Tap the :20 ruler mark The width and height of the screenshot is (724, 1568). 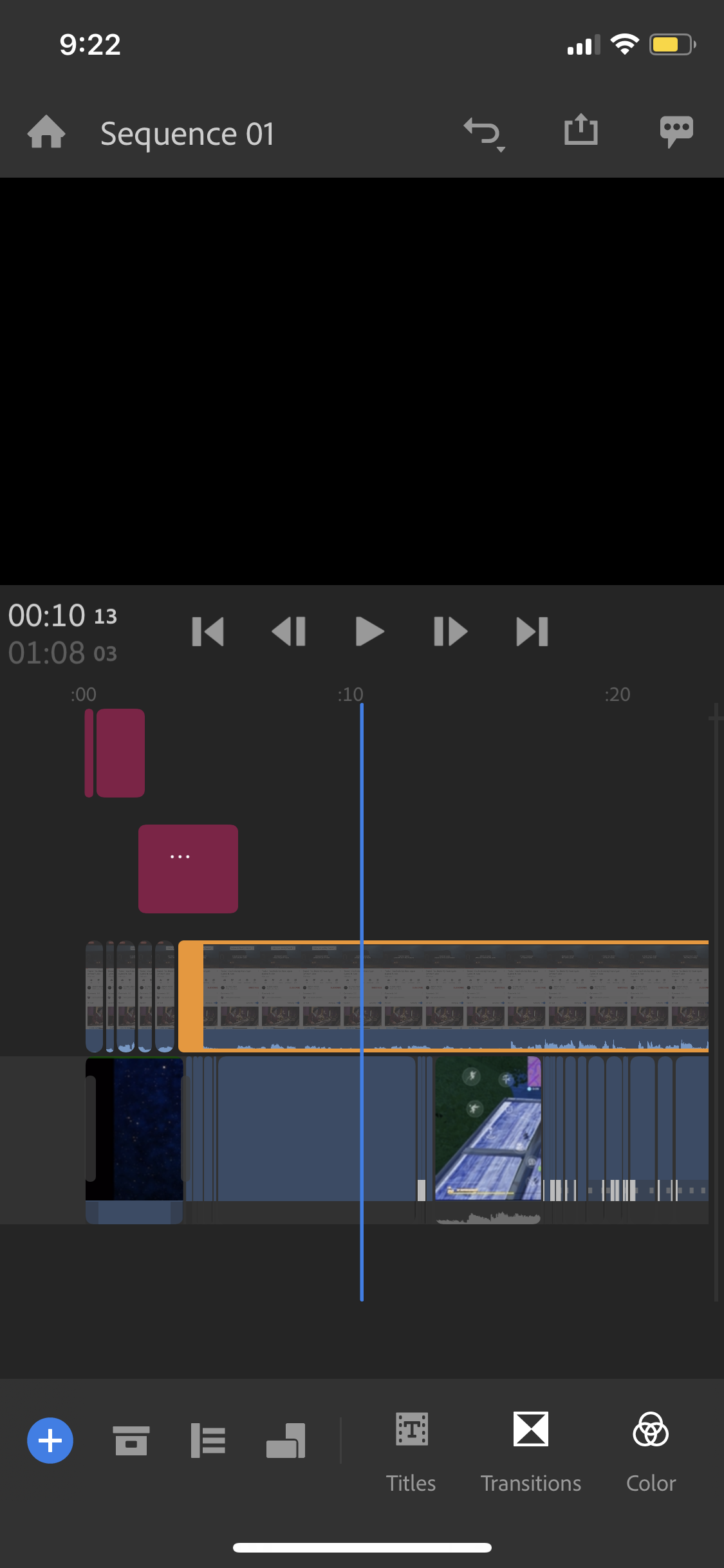tap(618, 695)
